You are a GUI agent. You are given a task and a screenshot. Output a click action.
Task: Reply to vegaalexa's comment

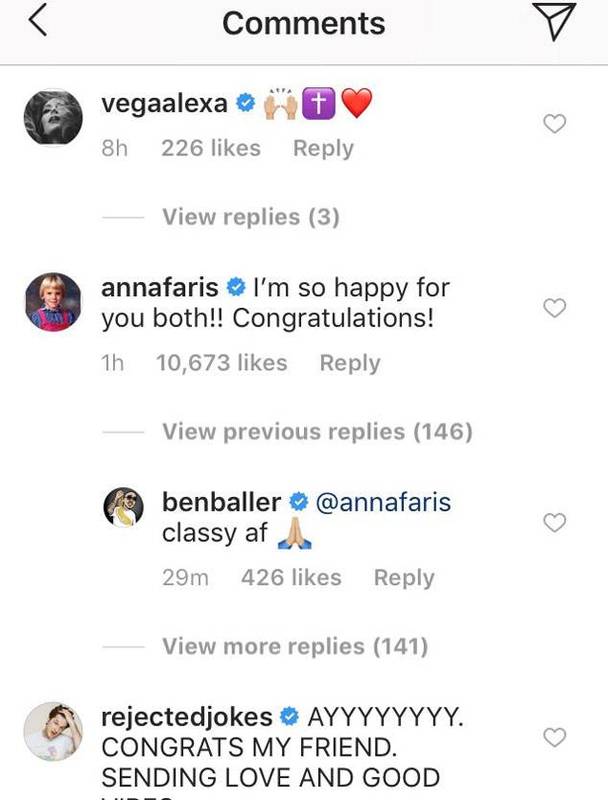pos(323,148)
